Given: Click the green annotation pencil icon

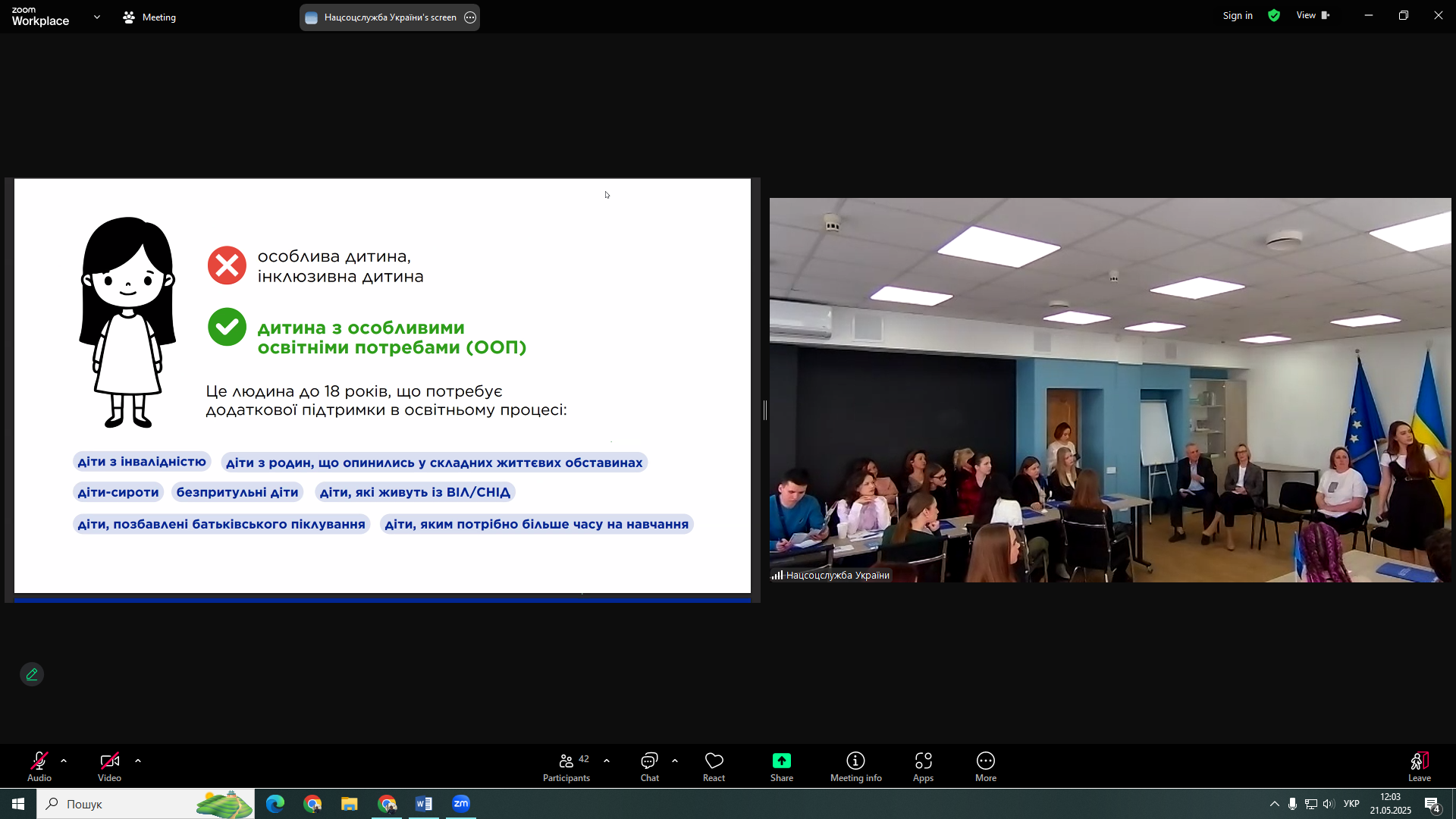Looking at the screenshot, I should pos(32,674).
